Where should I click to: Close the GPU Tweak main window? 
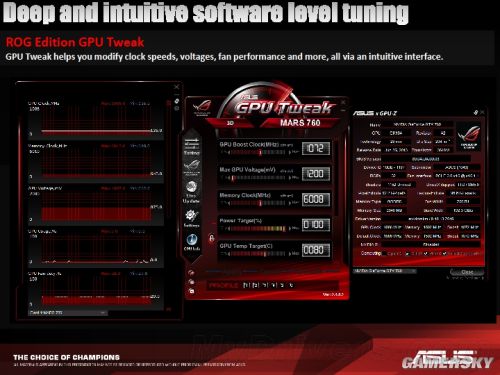click(x=343, y=102)
